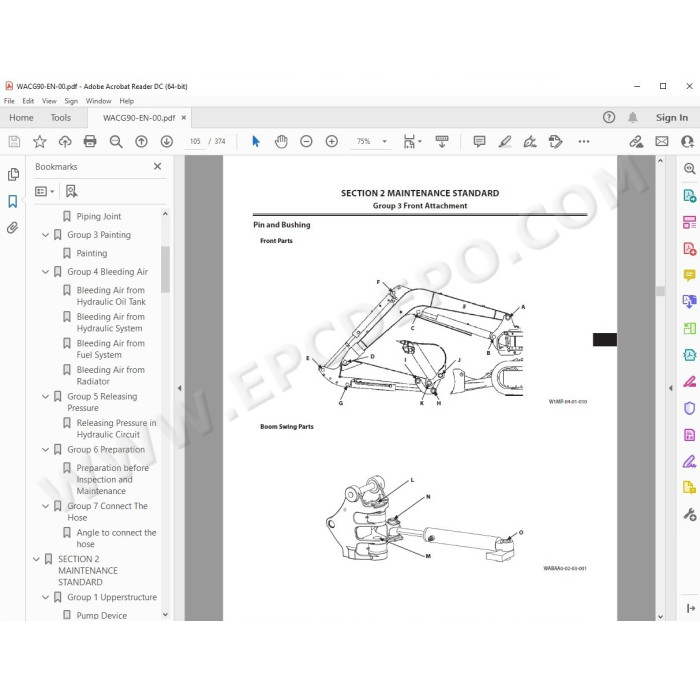Jump to Angle to connect the hose

click(117, 538)
